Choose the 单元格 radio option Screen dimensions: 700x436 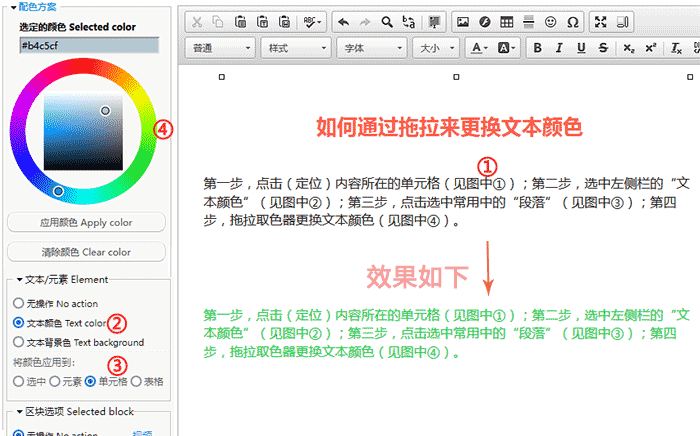point(91,382)
